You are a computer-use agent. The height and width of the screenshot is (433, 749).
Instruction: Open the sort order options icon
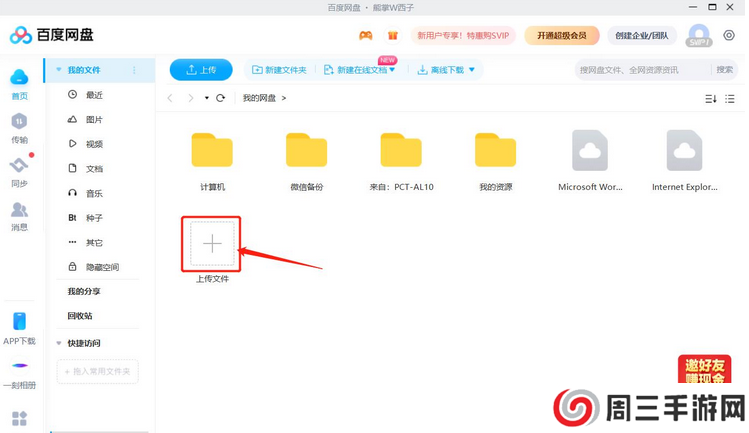pyautogui.click(x=711, y=98)
